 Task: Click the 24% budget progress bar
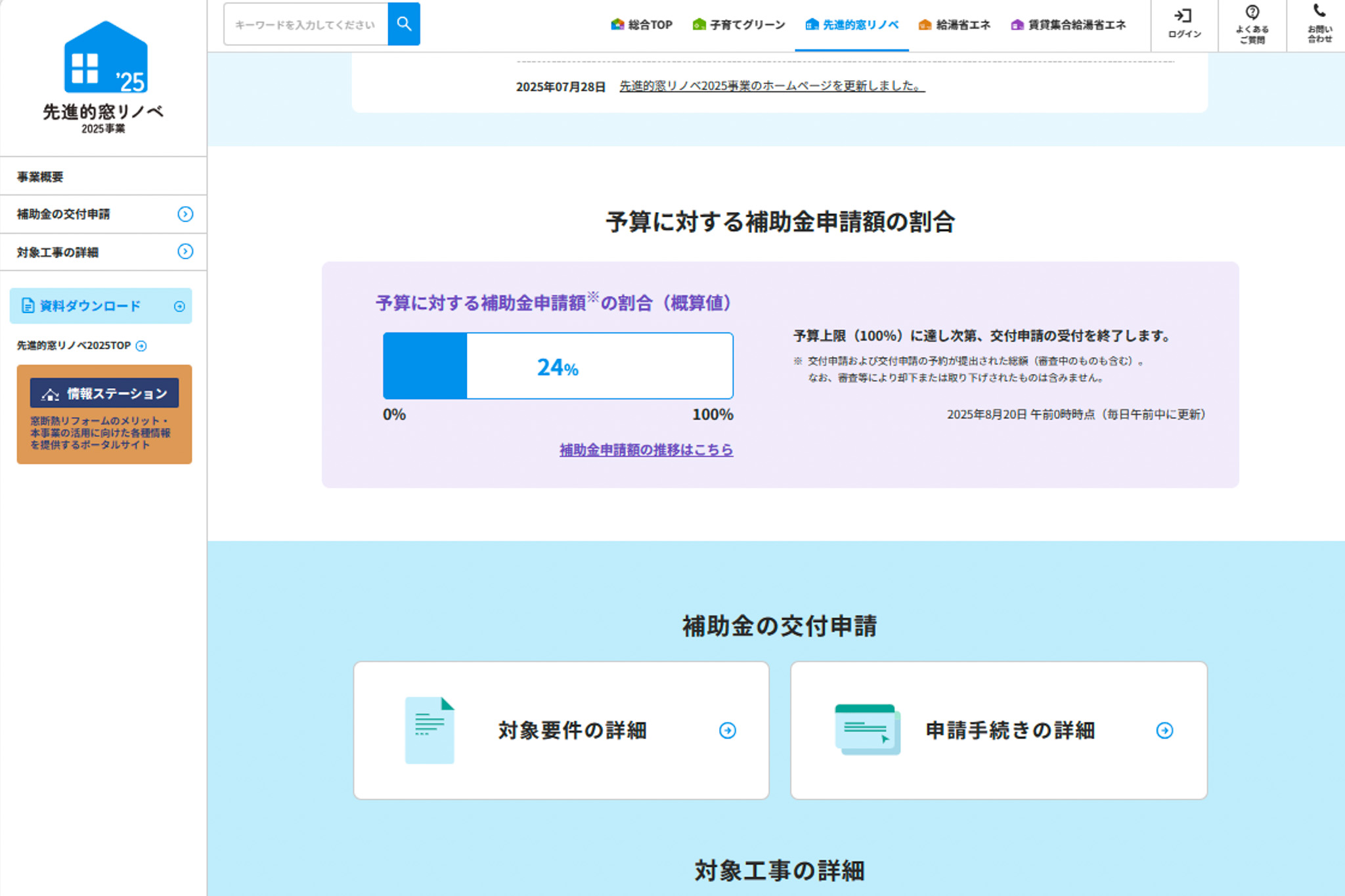coord(558,366)
